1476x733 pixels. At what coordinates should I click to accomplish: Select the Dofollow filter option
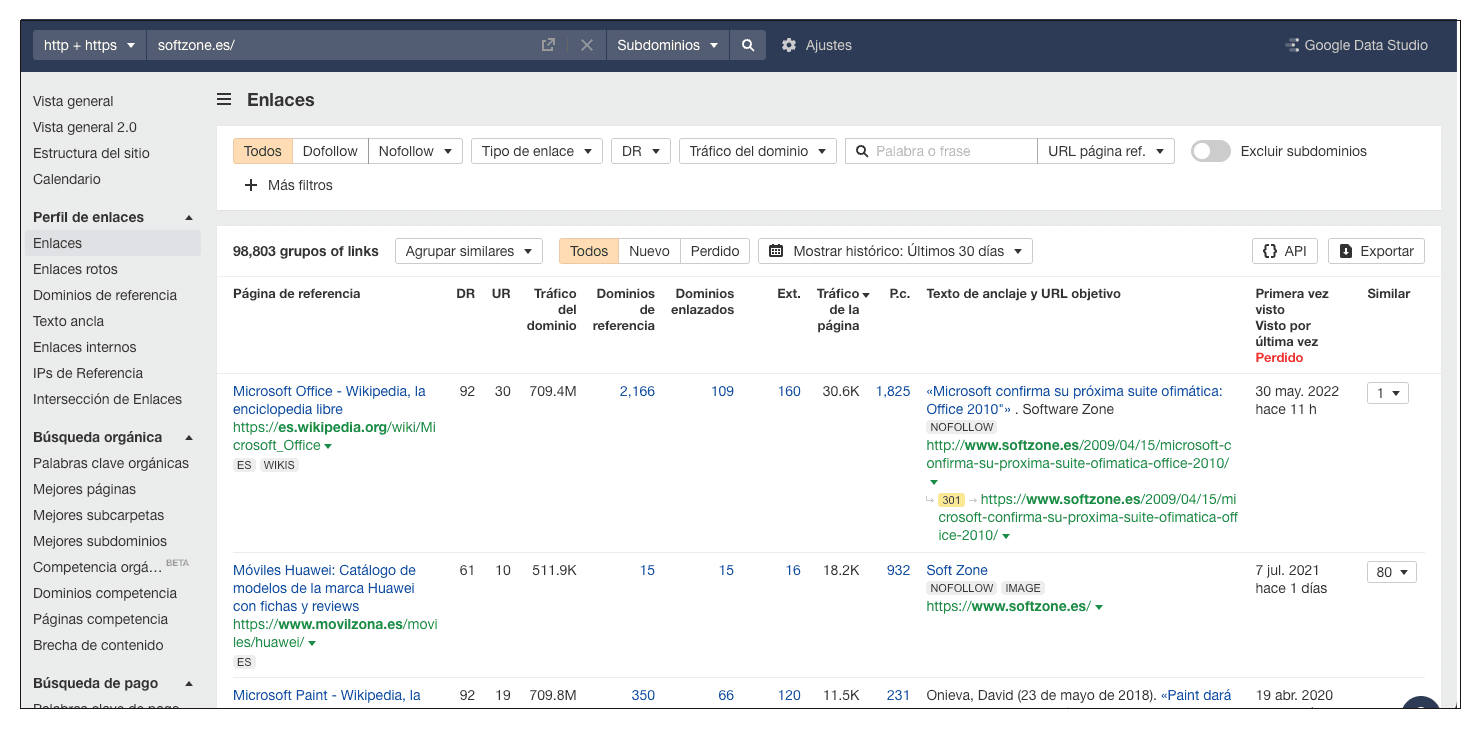(330, 151)
